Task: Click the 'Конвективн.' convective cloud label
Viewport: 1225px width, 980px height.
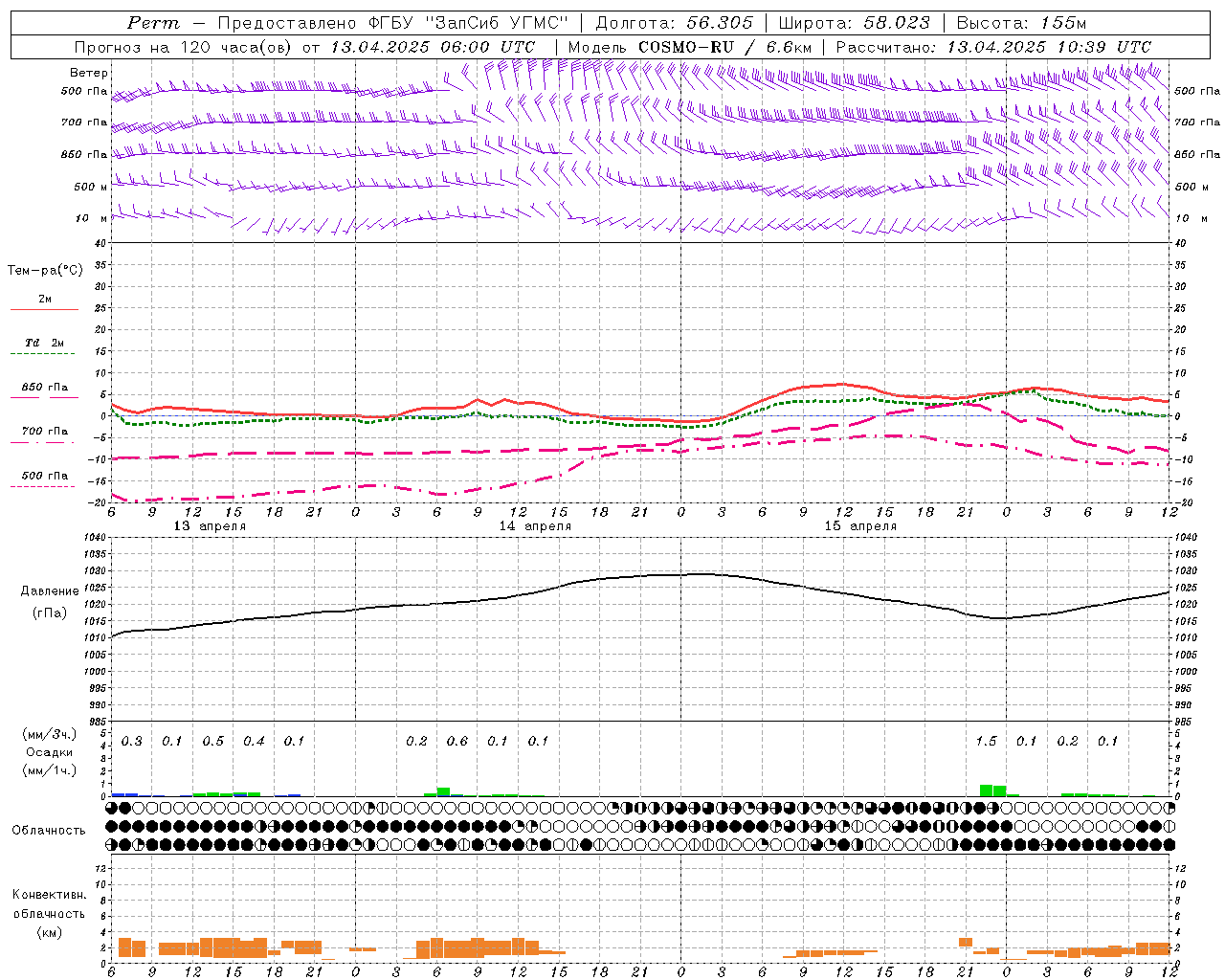Action: pos(49,895)
